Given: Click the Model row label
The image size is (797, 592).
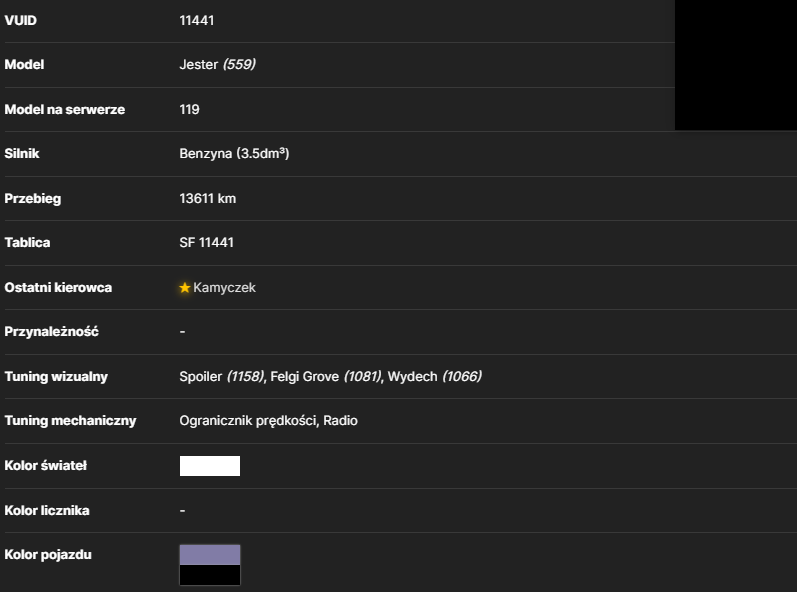Looking at the screenshot, I should [24, 65].
